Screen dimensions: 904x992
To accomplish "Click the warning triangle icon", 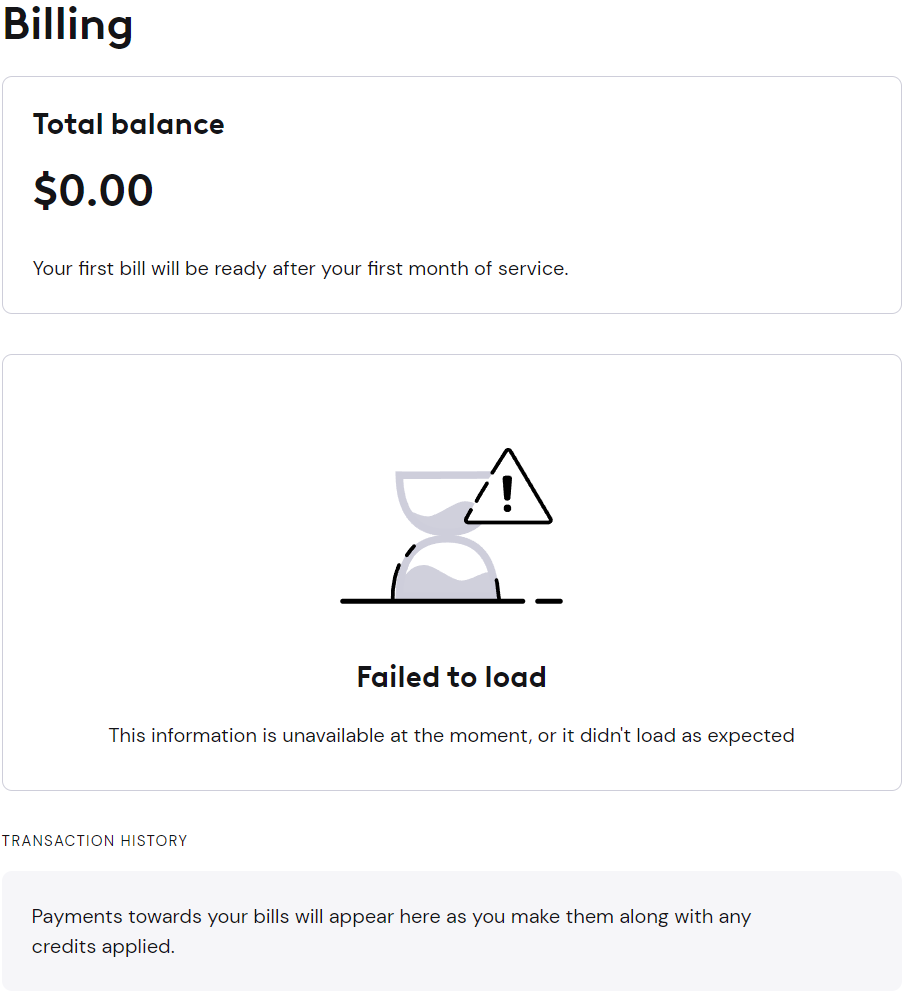I will (x=509, y=487).
